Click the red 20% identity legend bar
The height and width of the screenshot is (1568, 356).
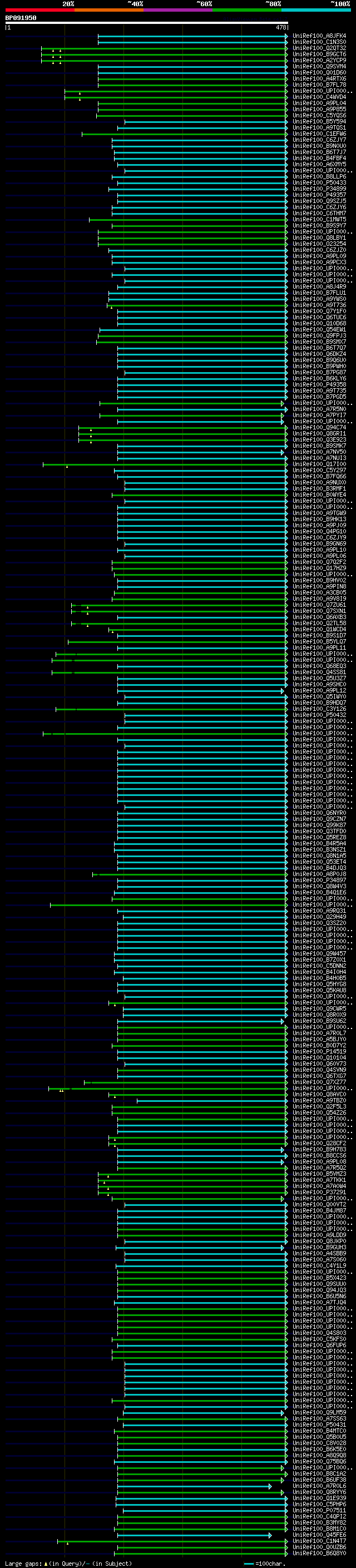click(x=39, y=10)
